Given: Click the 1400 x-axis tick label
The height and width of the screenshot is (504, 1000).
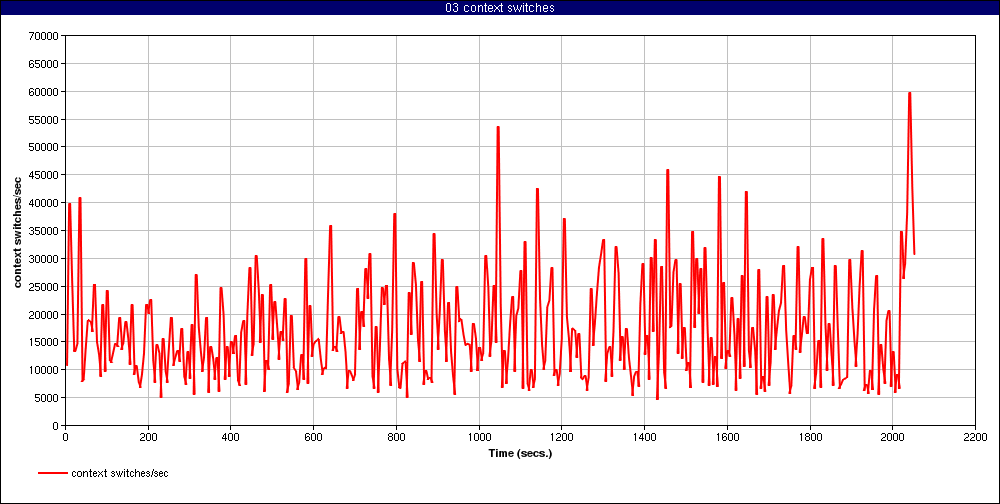Looking at the screenshot, I should coord(644,437).
